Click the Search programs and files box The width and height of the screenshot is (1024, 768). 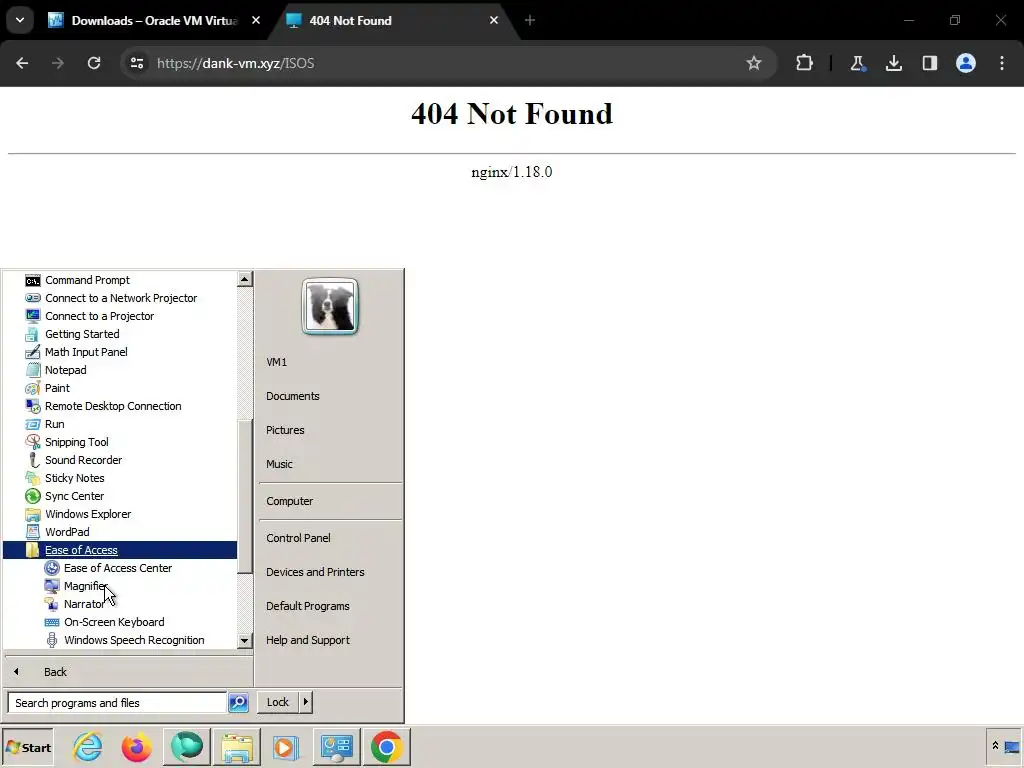pos(117,703)
